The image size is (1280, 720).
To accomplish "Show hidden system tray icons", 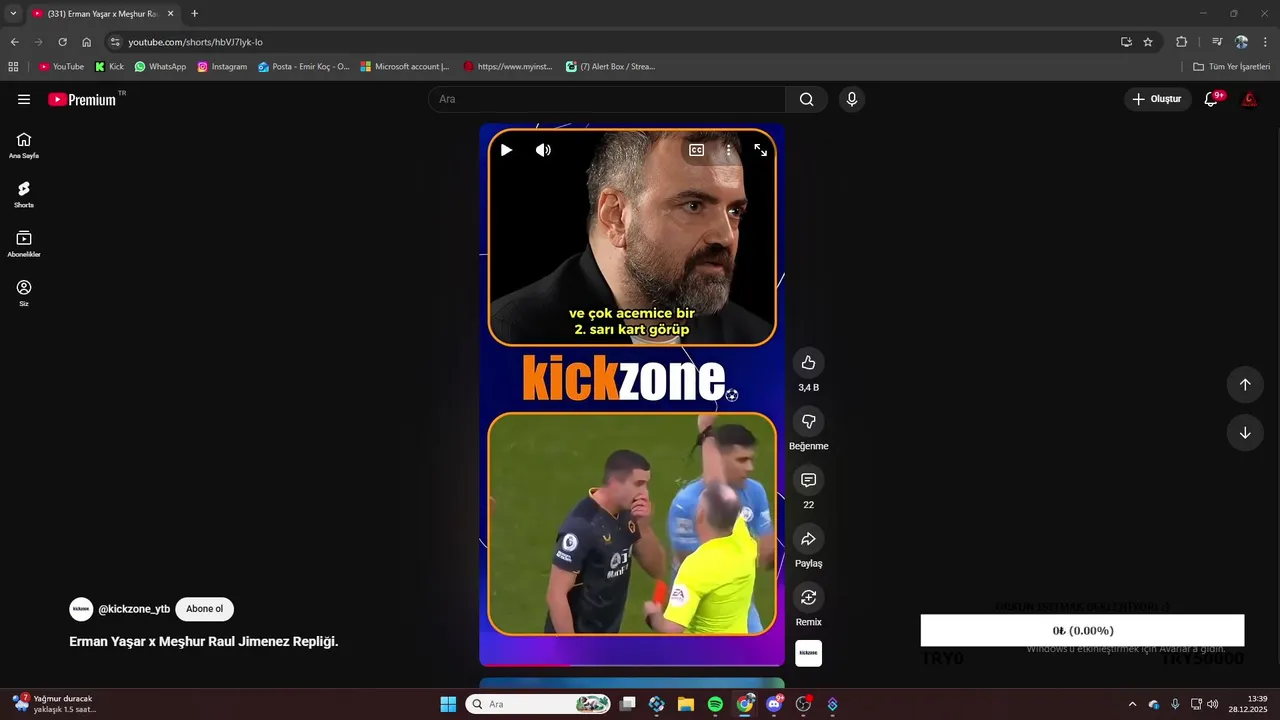I will click(1132, 704).
